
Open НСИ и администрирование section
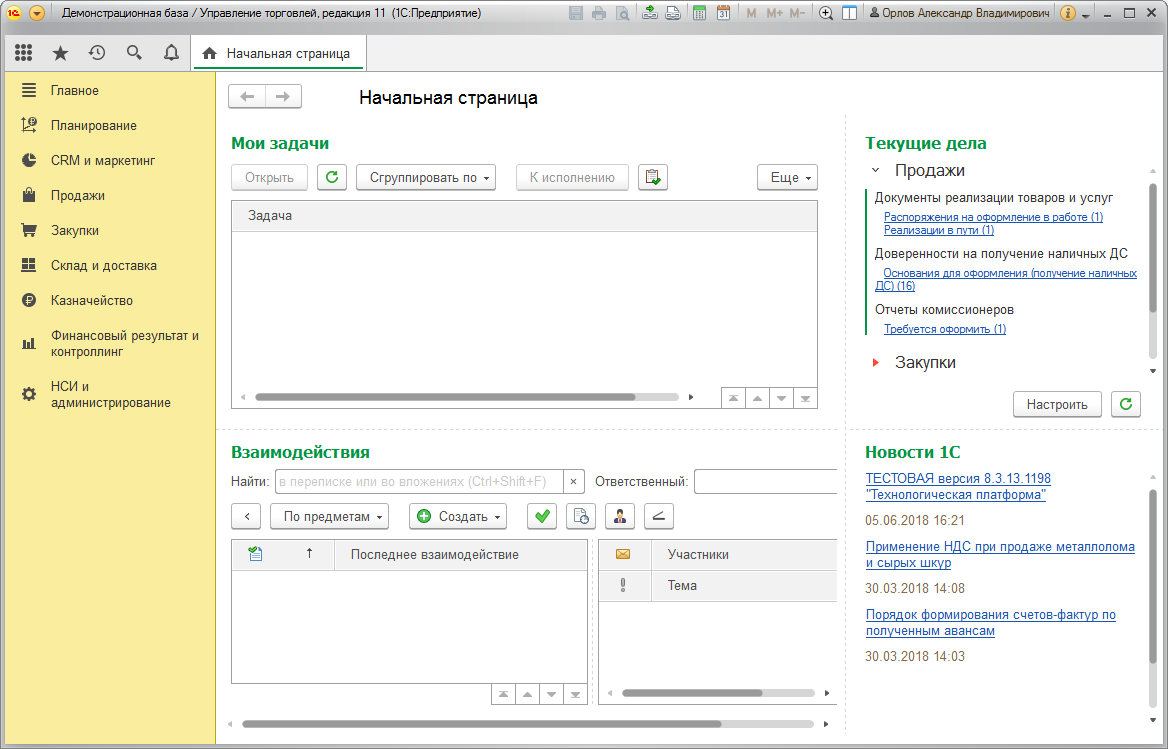(x=110, y=395)
